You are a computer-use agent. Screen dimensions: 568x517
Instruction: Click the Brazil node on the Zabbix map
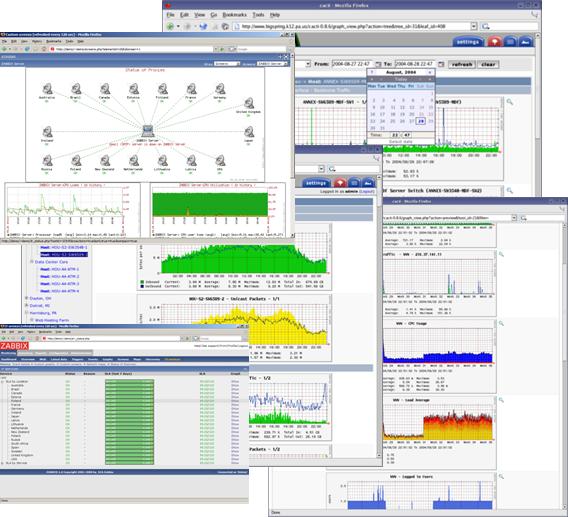point(76,89)
